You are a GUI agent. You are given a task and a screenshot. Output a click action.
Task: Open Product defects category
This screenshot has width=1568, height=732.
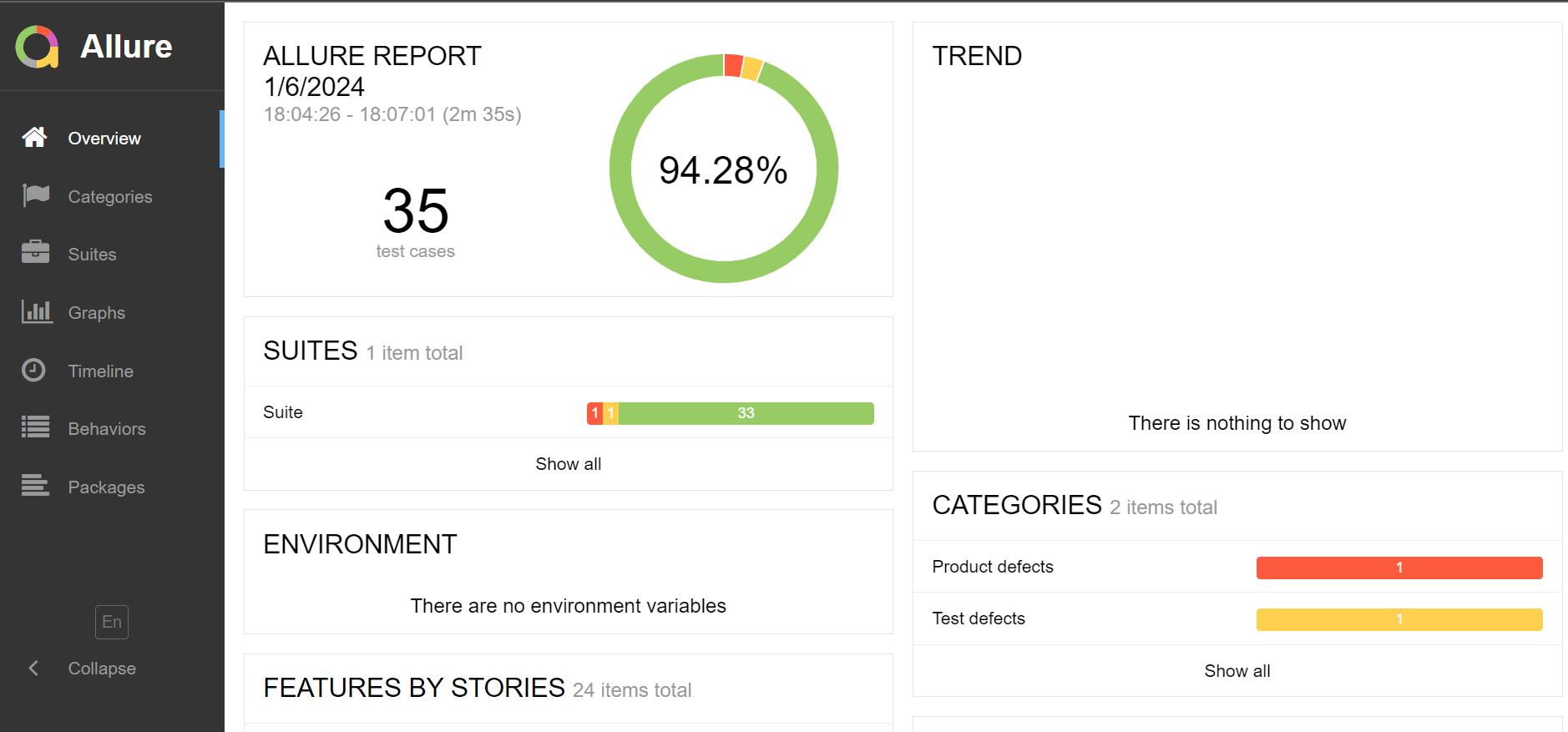point(992,567)
